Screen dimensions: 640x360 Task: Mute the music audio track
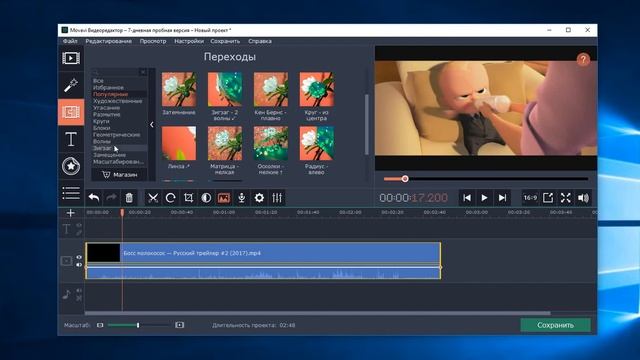point(79,291)
